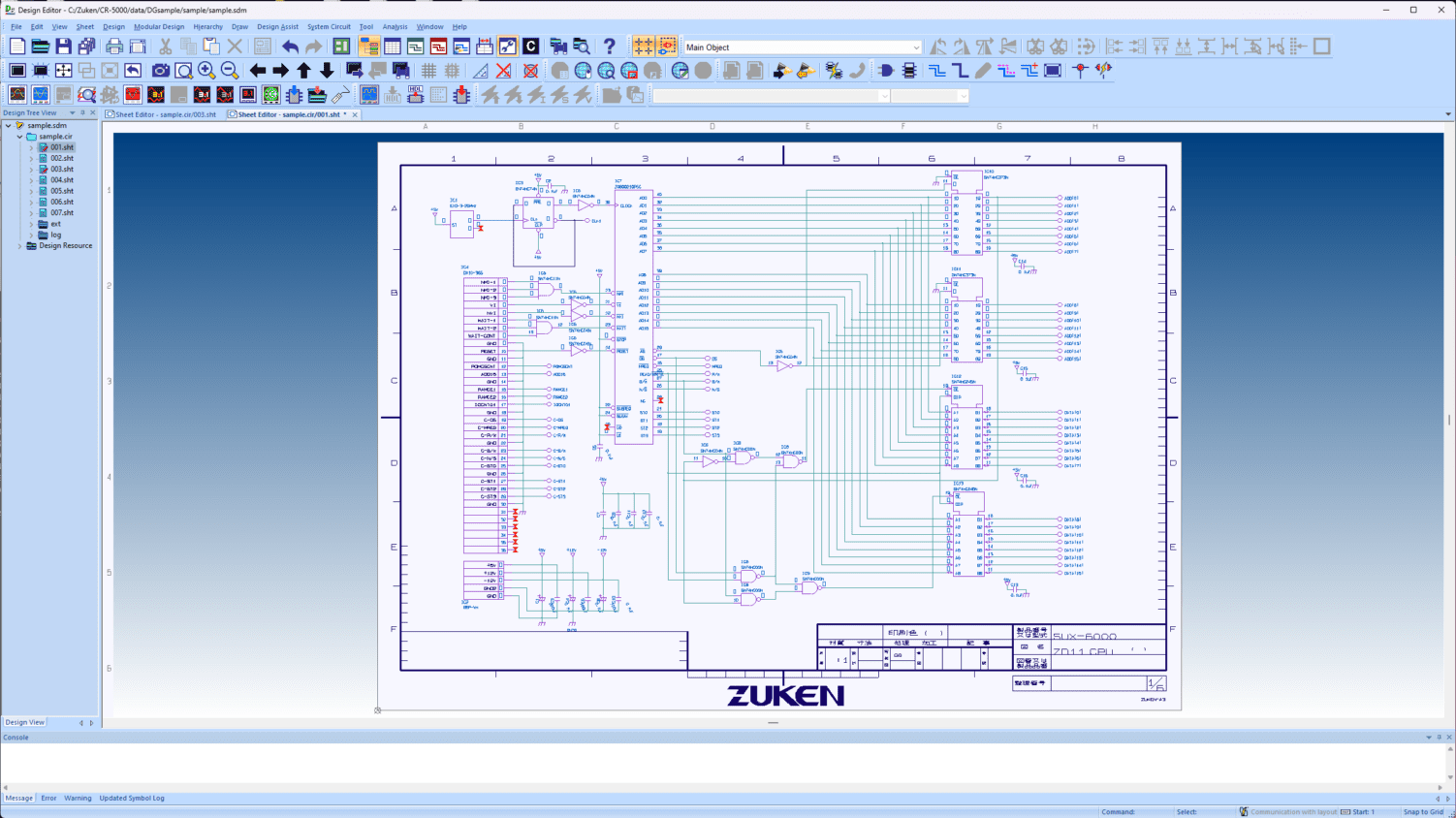Toggle the grid display in the toolbar
Image resolution: width=1456 pixels, height=818 pixels.
tap(430, 70)
